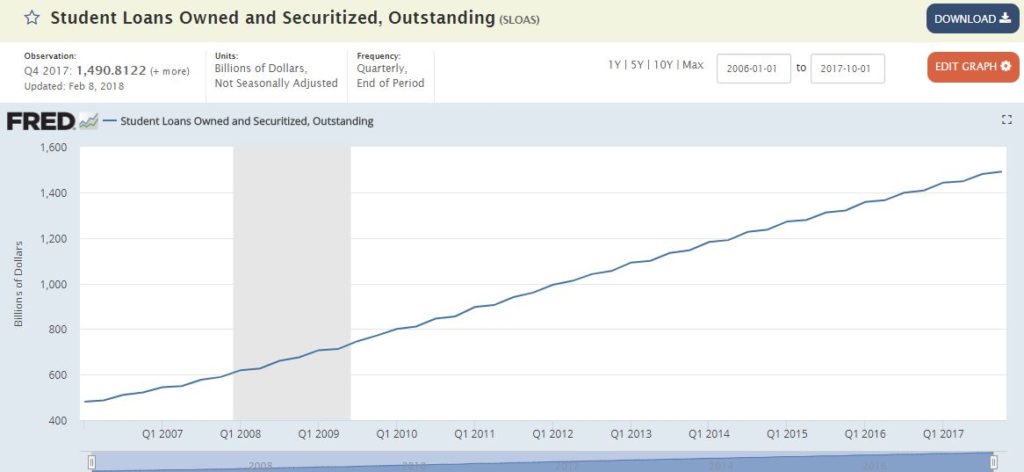Click the shaded recession area on chart
Image resolution: width=1024 pixels, height=472 pixels.
coord(292,283)
